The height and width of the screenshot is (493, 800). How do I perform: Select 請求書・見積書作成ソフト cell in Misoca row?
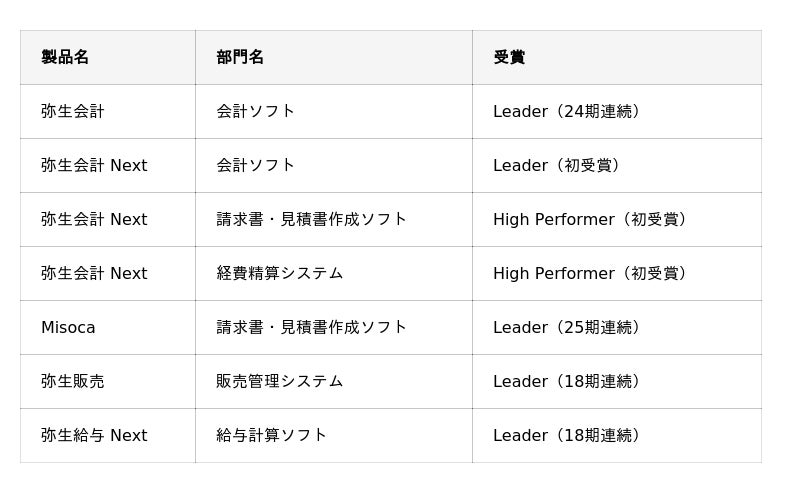[x=334, y=328]
